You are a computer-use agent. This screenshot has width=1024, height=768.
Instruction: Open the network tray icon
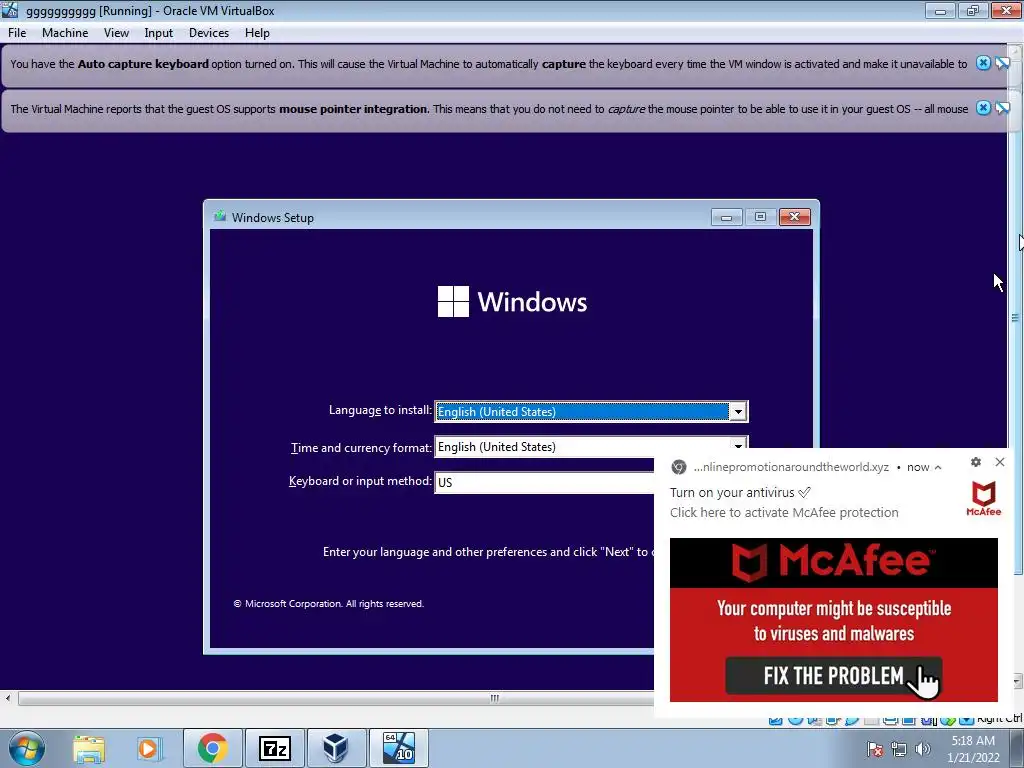click(899, 749)
